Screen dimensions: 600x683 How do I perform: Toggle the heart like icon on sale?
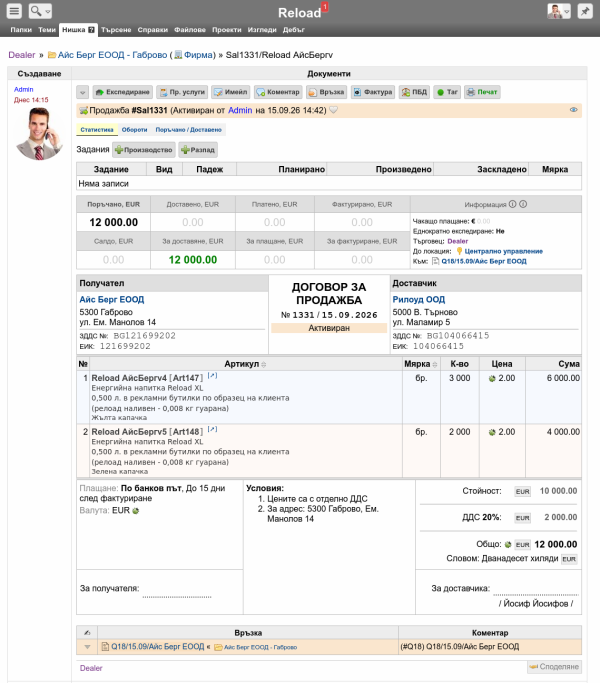tap(333, 110)
